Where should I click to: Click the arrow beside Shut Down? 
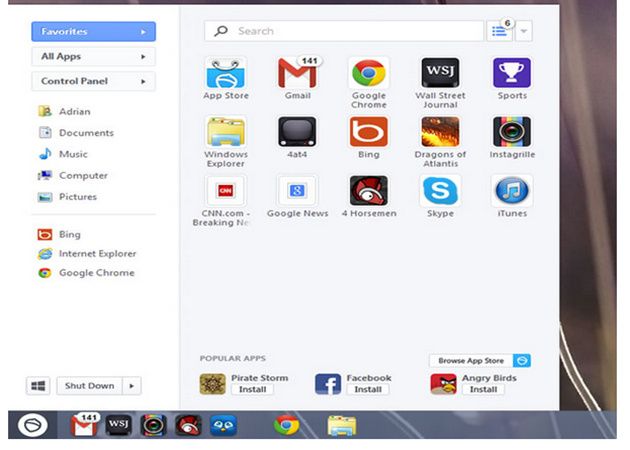point(133,386)
